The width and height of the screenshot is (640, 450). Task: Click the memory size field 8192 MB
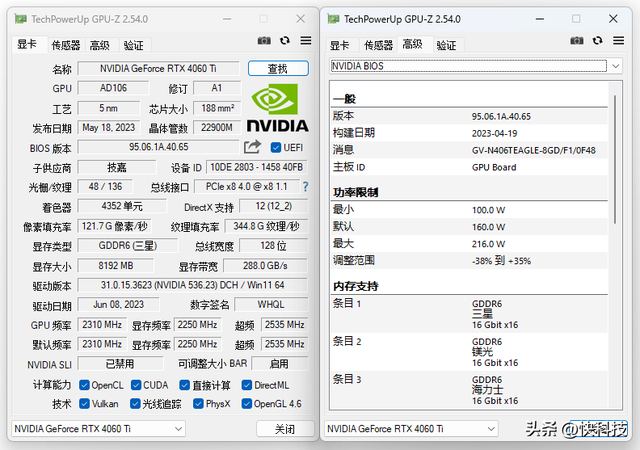click(116, 265)
